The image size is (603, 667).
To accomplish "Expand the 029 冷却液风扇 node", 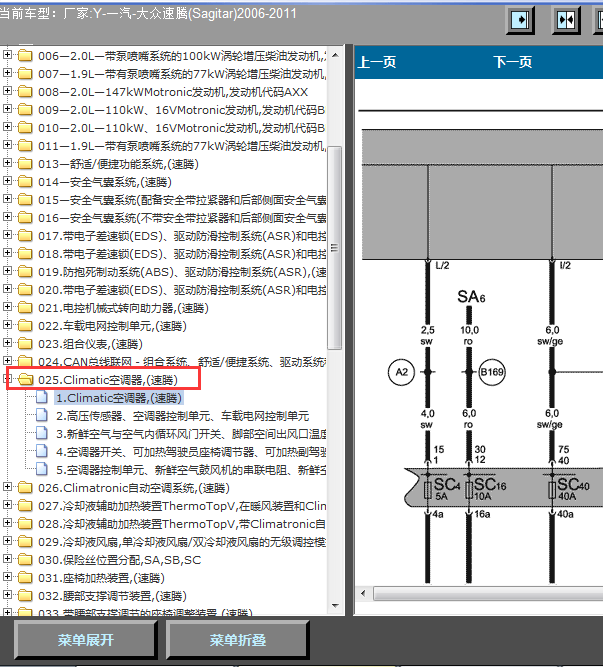I will [x=7, y=541].
